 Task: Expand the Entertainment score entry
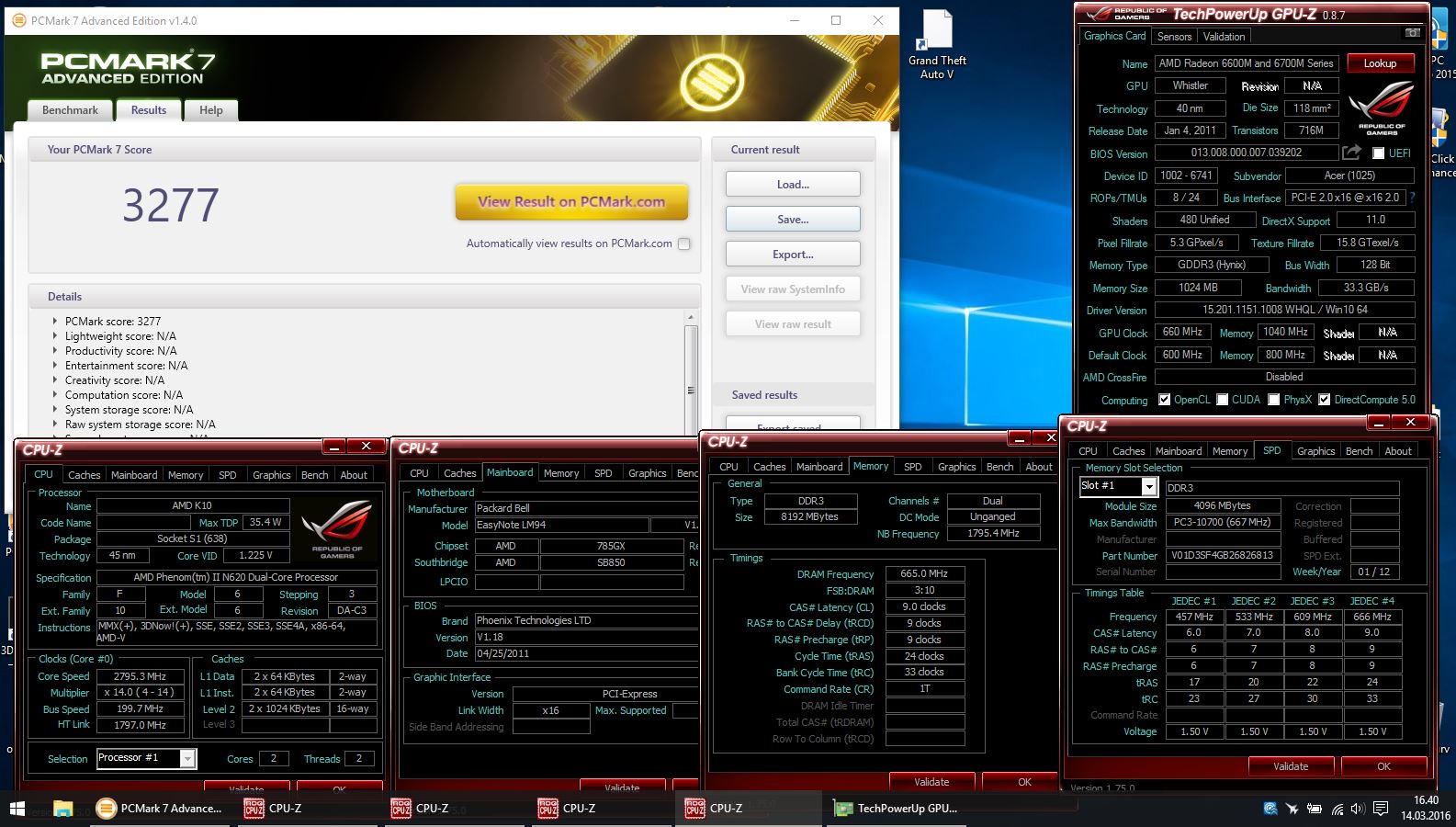pos(55,366)
